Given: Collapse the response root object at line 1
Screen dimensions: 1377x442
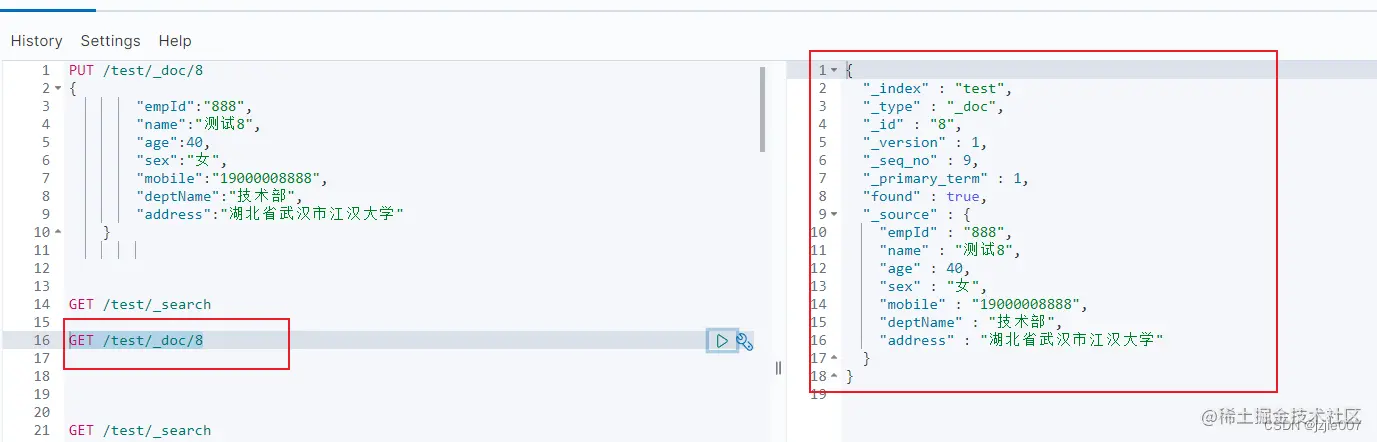Looking at the screenshot, I should (x=834, y=71).
